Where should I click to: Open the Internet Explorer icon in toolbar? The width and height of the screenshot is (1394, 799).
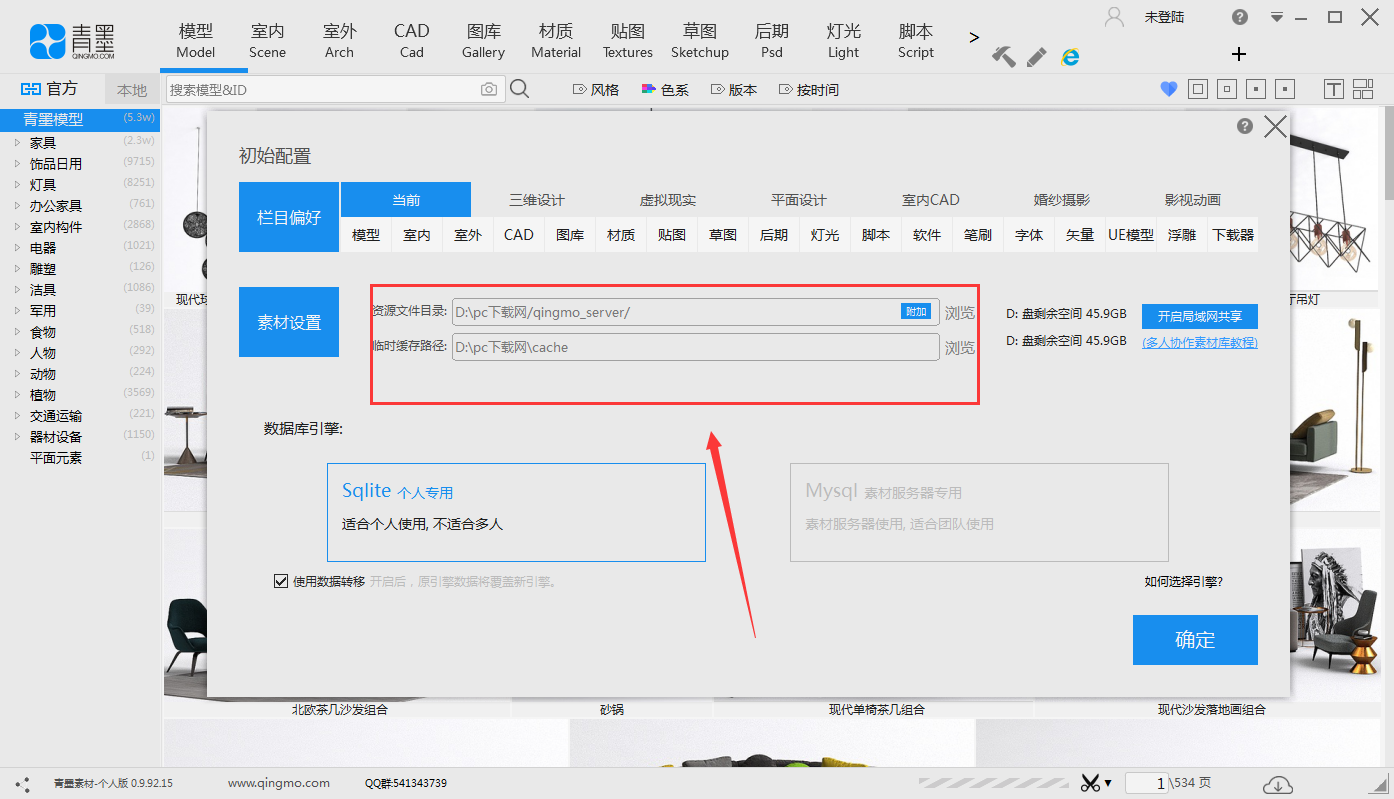coord(1070,57)
